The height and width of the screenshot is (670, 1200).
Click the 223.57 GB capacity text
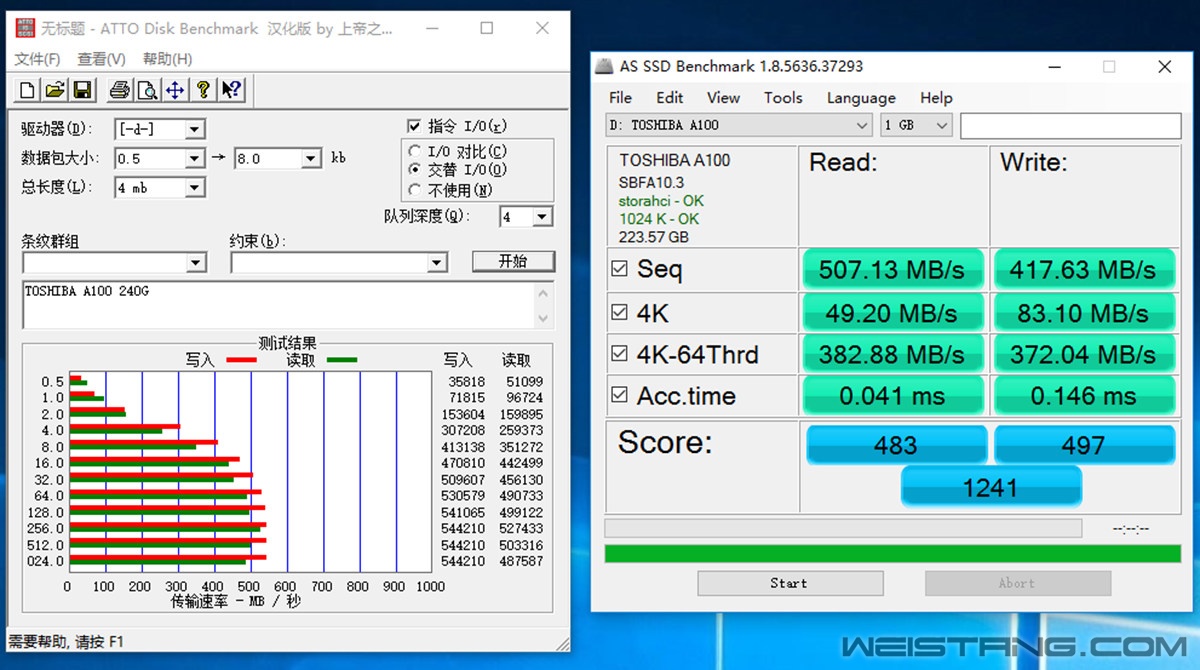pos(654,237)
